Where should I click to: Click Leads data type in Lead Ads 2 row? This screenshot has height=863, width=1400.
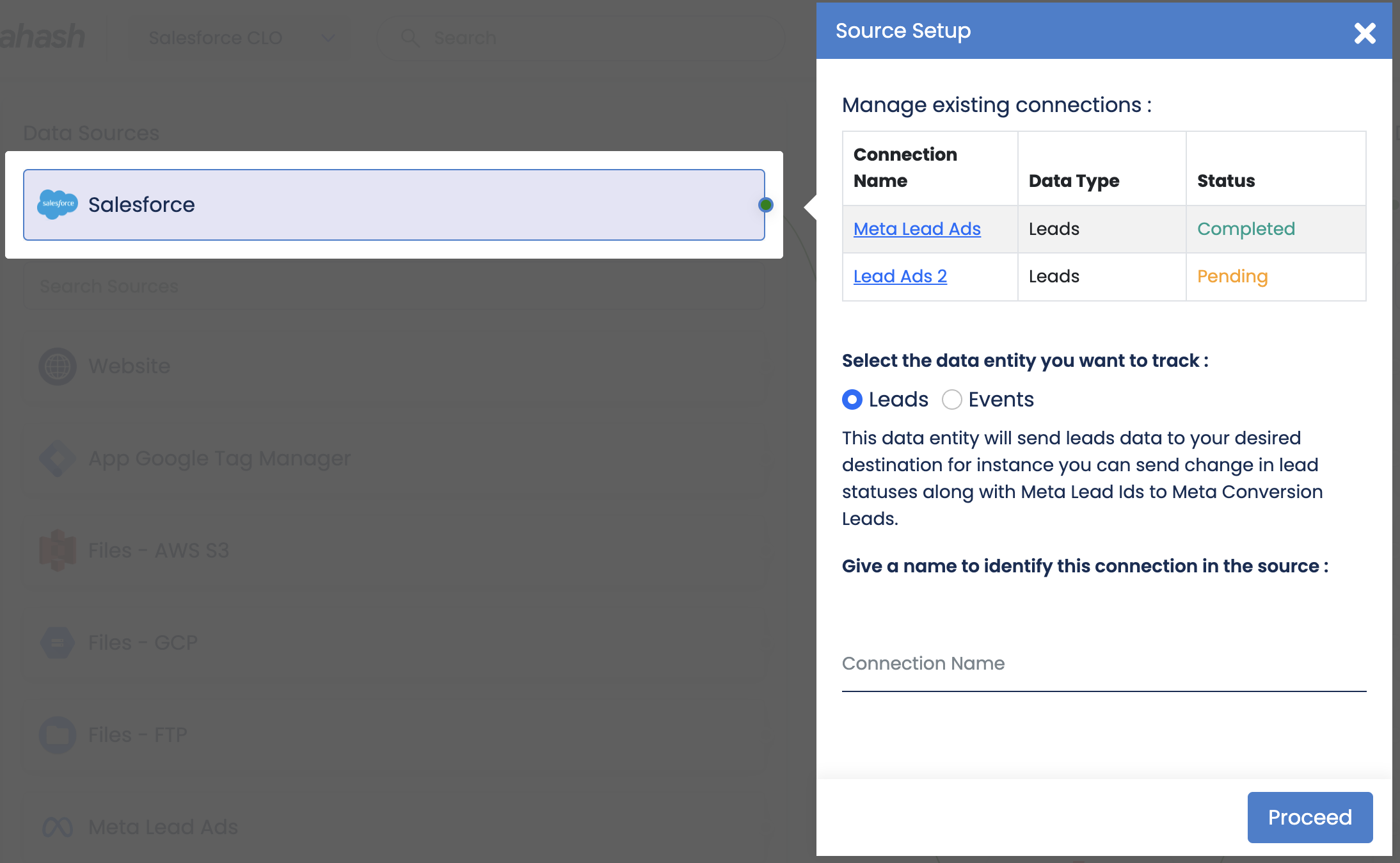1102,277
